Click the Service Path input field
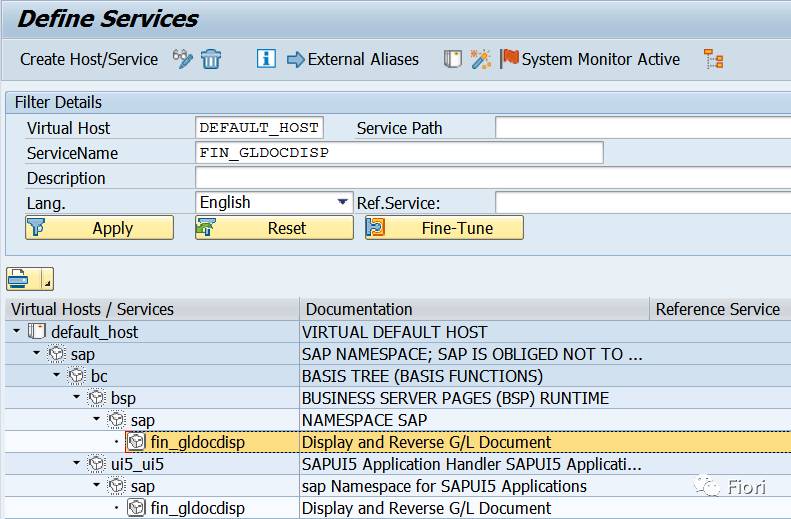 coord(643,128)
